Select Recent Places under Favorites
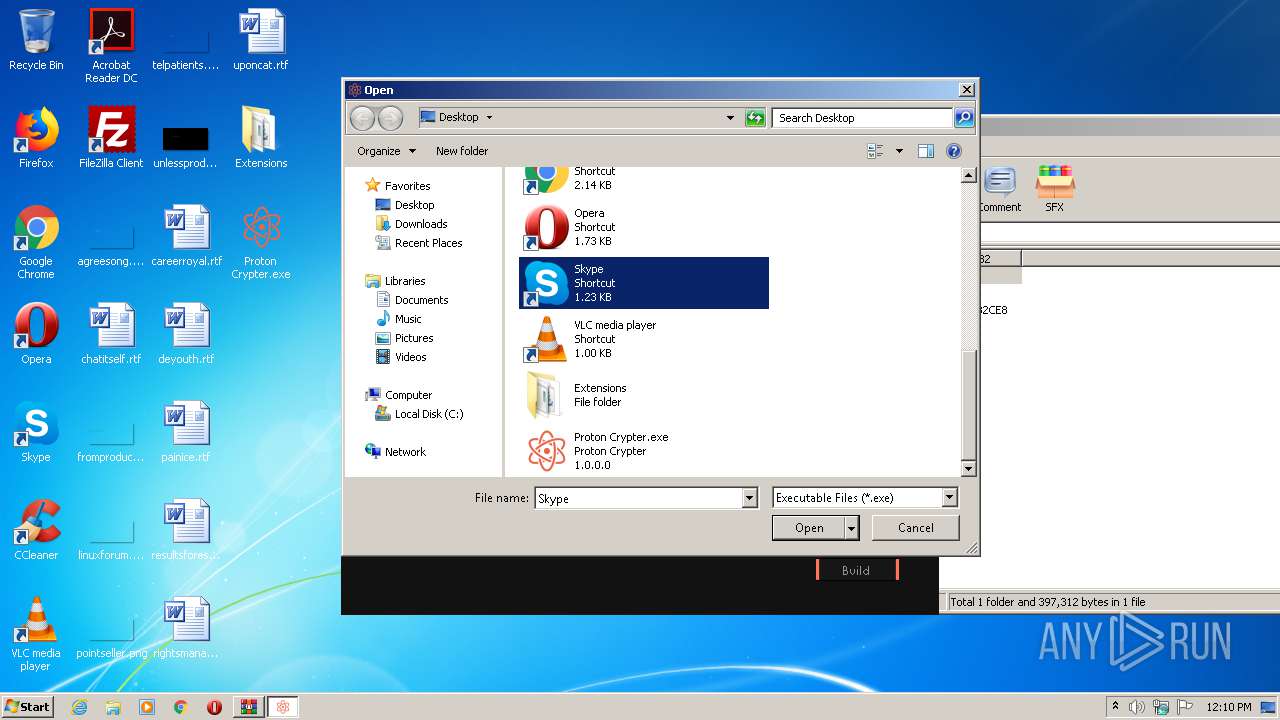Viewport: 1280px width, 720px height. 428,243
